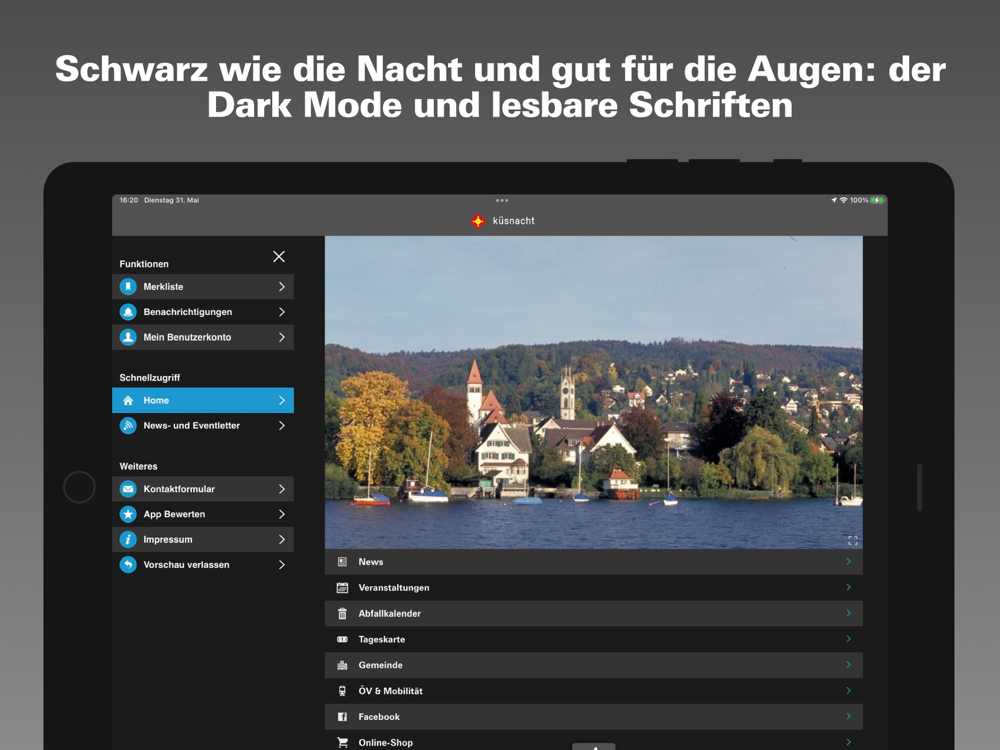Screen dimensions: 1000x750
Task: Click the App Bewerten star icon
Action: [128, 514]
